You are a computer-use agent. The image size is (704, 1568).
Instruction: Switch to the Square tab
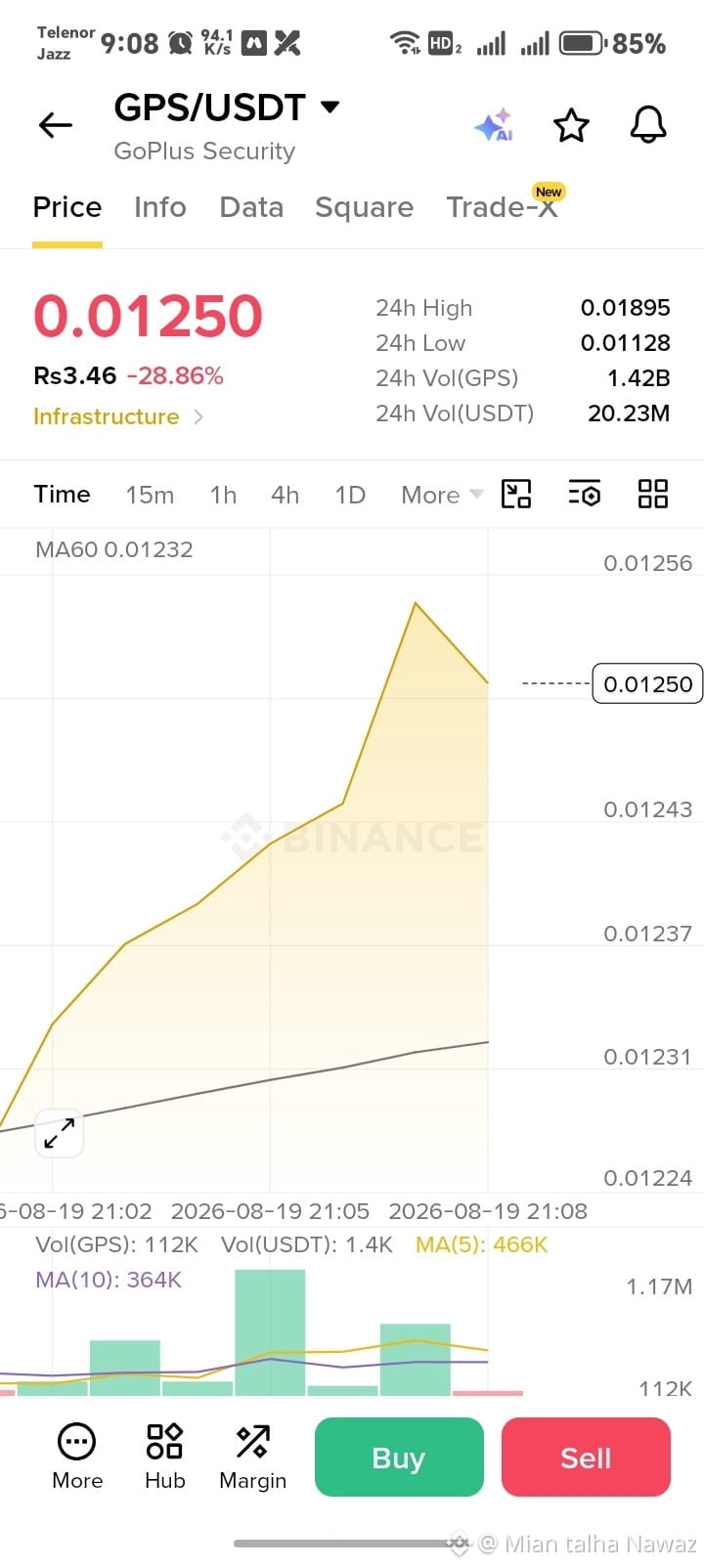(x=364, y=207)
